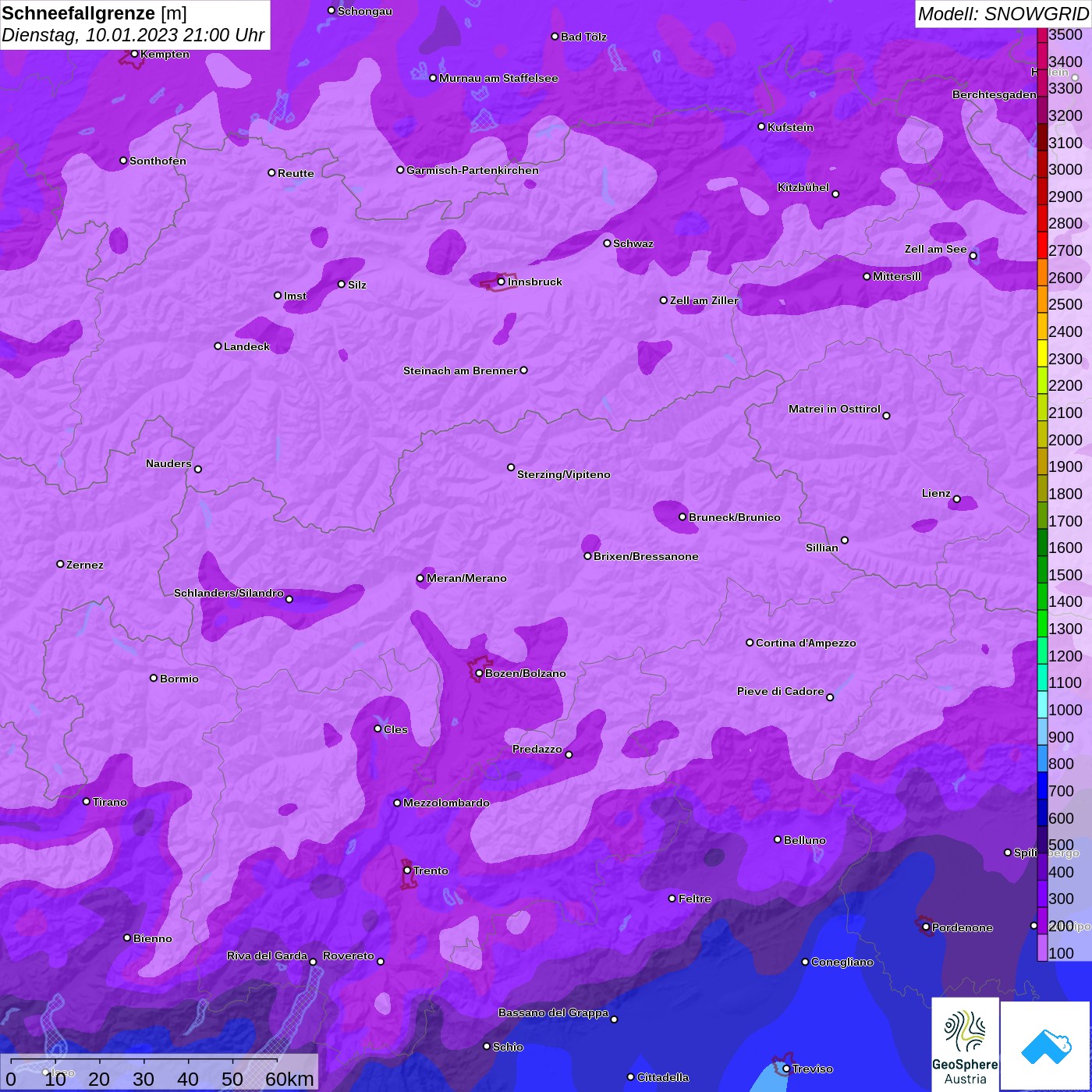
Task: Click the Trento city marker dot
Action: point(407,870)
